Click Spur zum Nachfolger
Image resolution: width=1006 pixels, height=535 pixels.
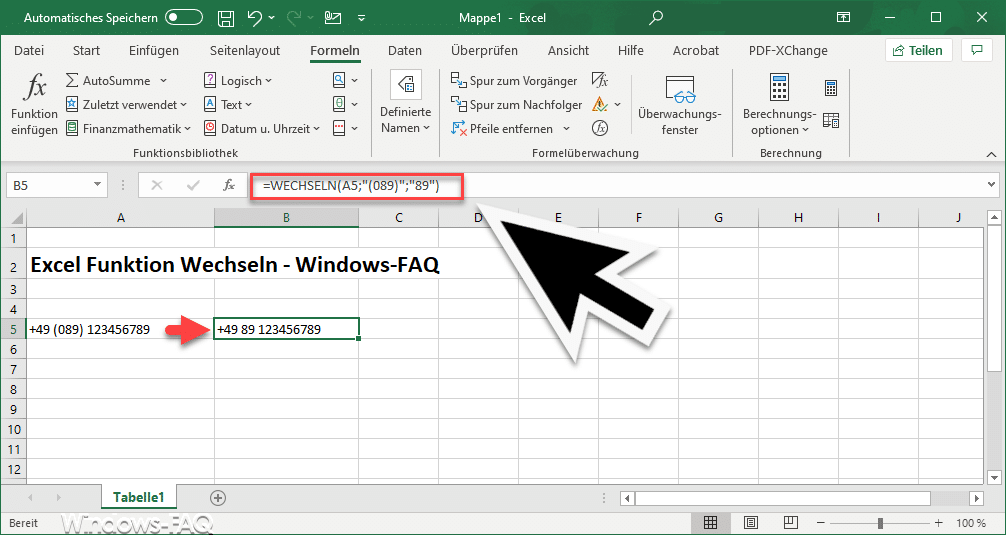pyautogui.click(x=516, y=105)
